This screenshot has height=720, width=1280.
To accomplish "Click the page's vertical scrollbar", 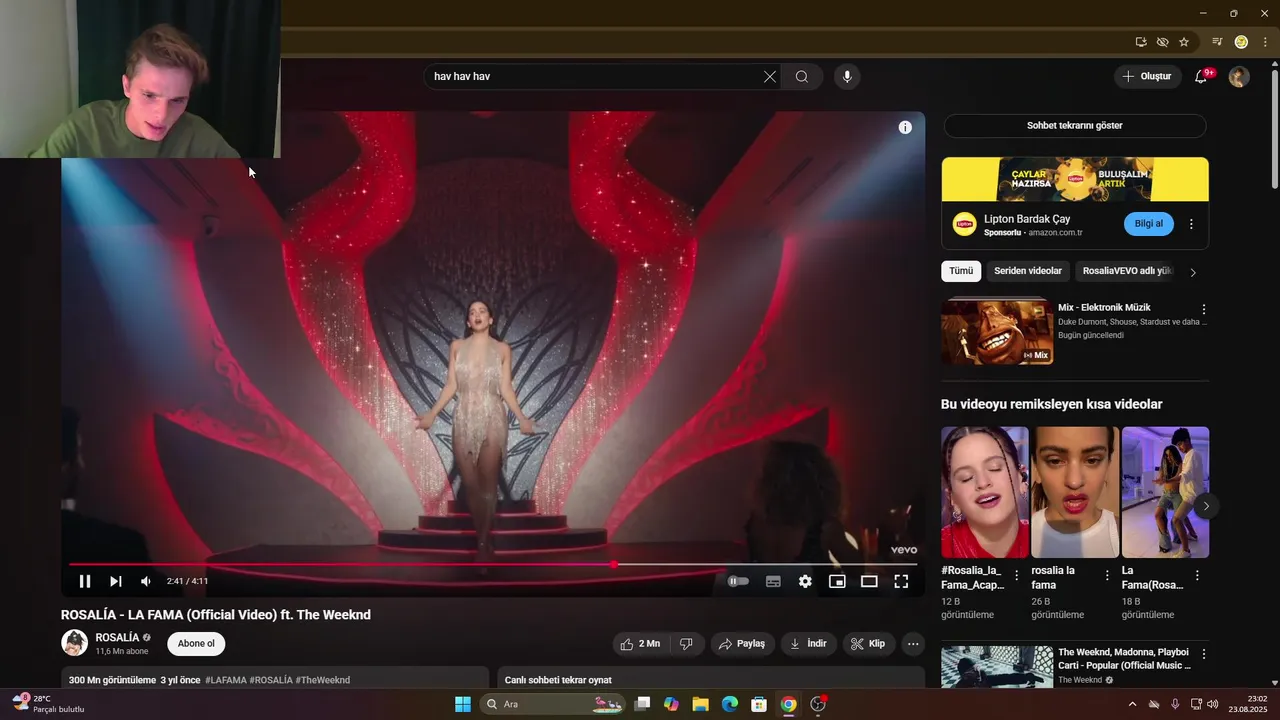I will tap(1274, 128).
